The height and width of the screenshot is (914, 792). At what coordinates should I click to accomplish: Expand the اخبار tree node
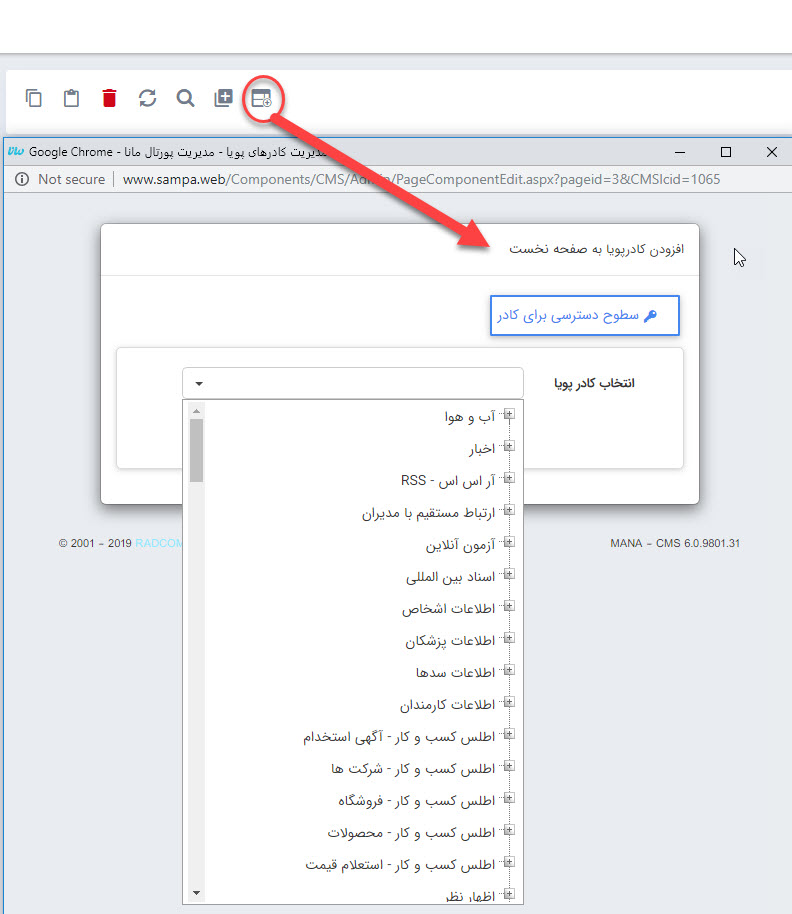(508, 447)
